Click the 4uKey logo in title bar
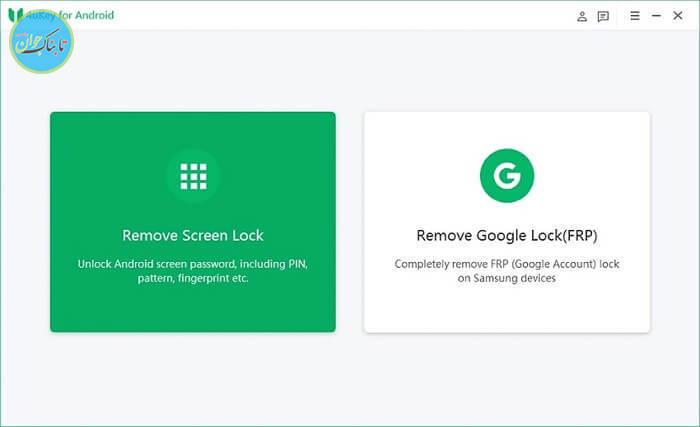Viewport: 700px width, 427px height. pyautogui.click(x=16, y=15)
